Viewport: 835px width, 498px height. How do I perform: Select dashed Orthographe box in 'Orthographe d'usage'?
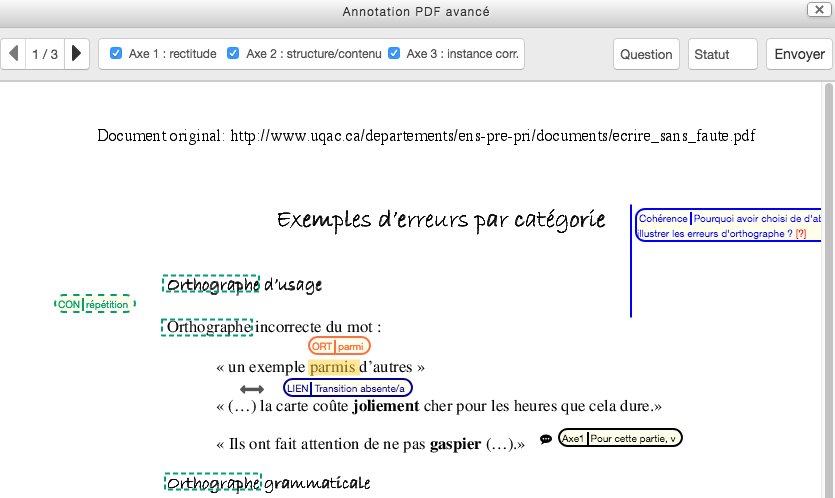[x=211, y=285]
